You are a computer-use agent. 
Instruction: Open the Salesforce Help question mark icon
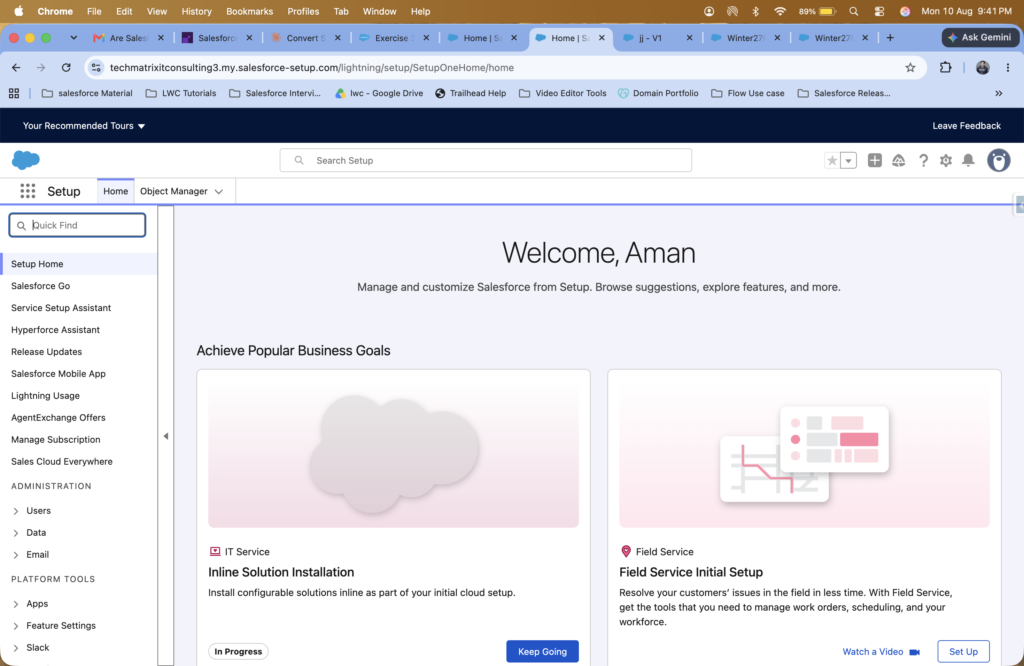pyautogui.click(x=923, y=160)
